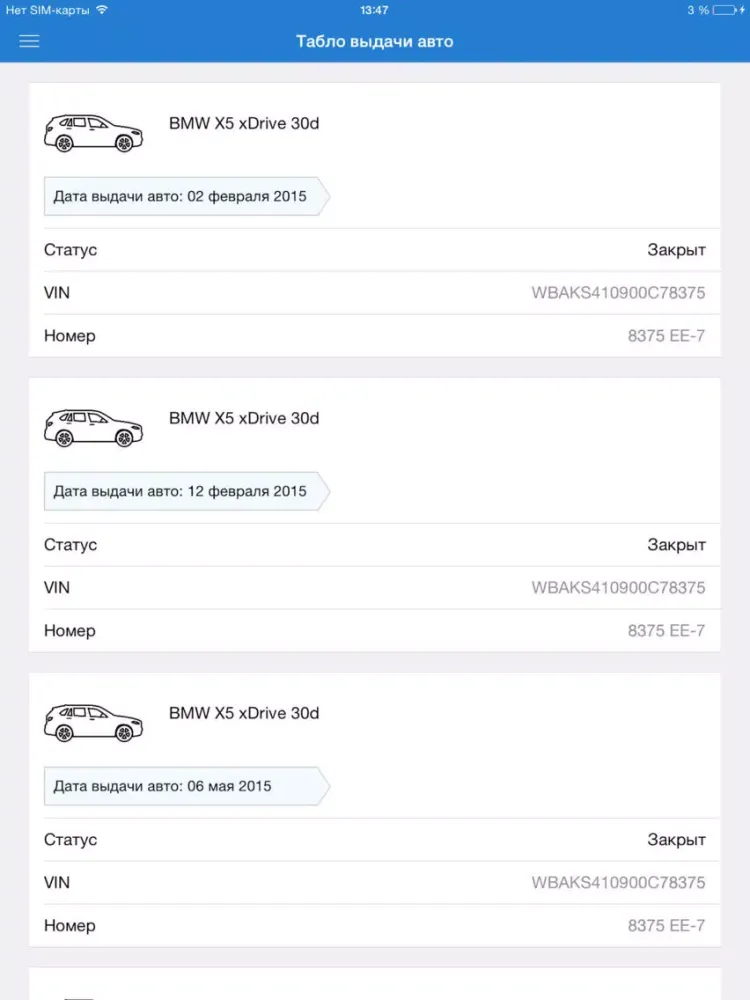The height and width of the screenshot is (1000, 750).
Task: Tap the VIN row in first card
Action: pyautogui.click(x=374, y=293)
